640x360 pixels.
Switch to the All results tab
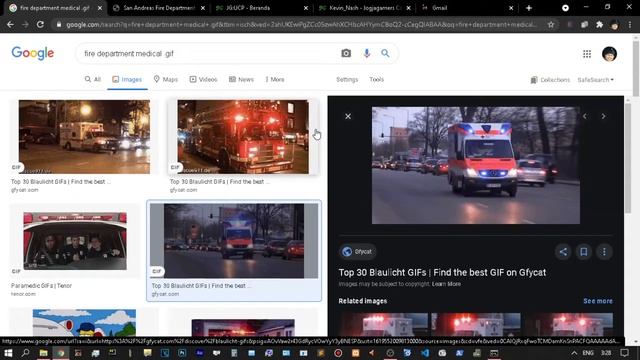93,79
